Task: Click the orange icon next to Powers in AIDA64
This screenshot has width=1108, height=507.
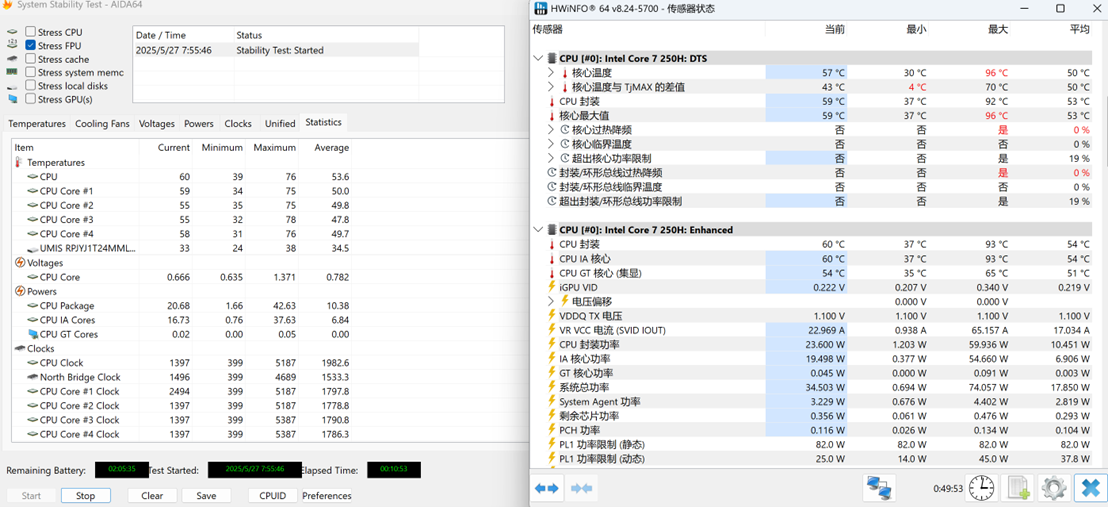Action: (x=20, y=291)
